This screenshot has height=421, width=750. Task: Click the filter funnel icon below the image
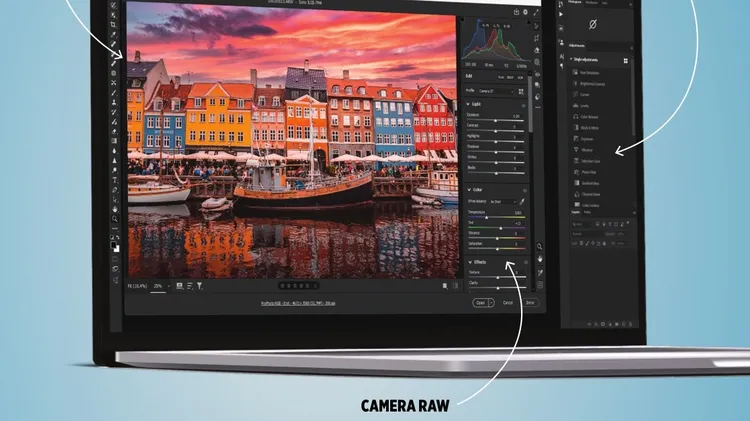[x=199, y=286]
